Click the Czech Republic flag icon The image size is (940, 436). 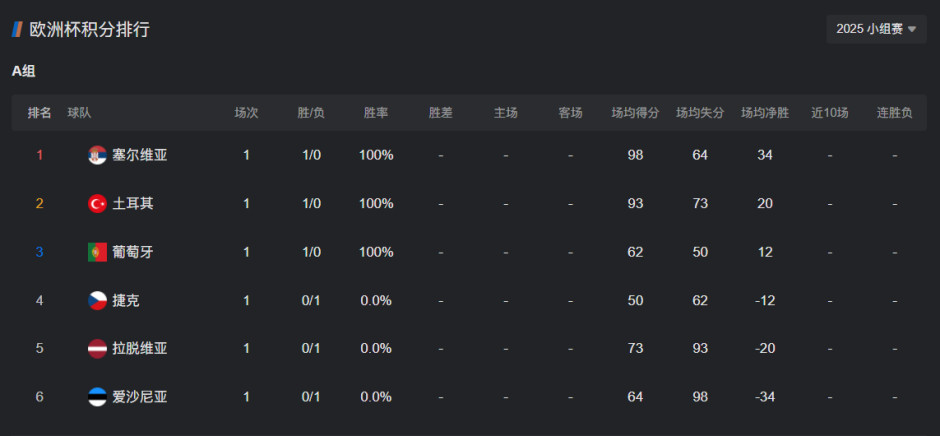[x=97, y=300]
